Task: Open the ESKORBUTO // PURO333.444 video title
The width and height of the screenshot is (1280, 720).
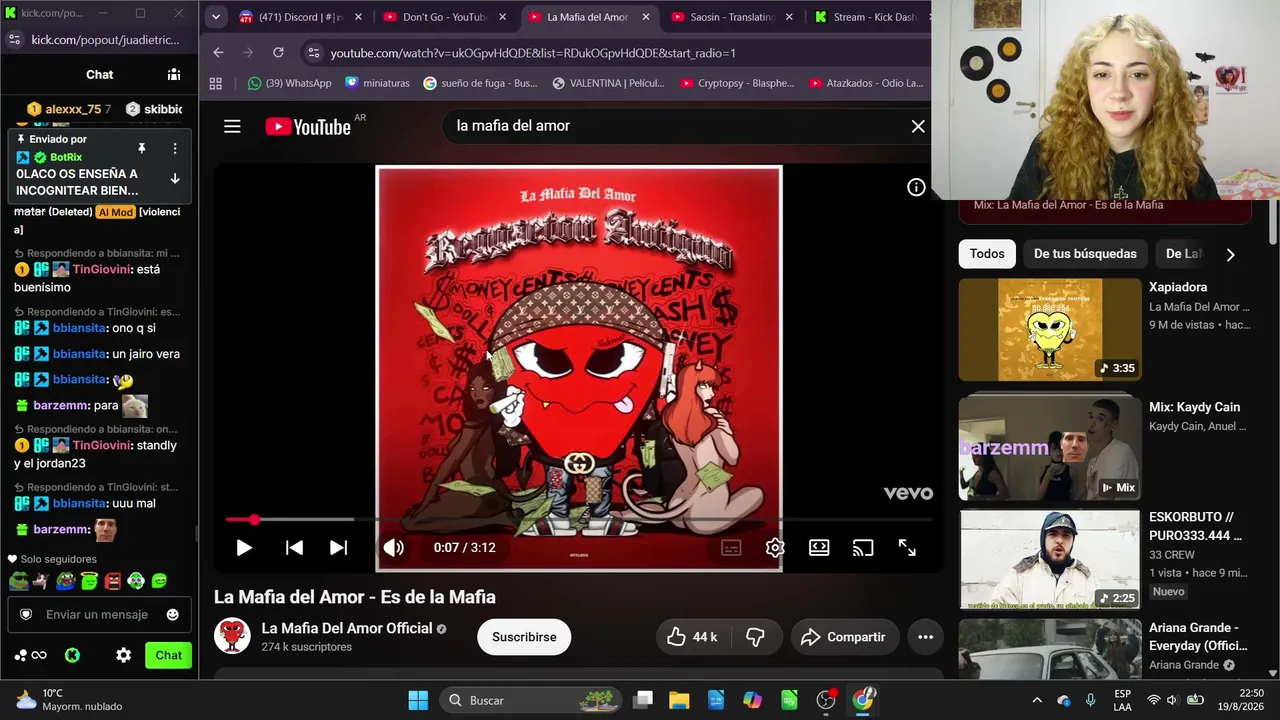Action: point(1196,526)
